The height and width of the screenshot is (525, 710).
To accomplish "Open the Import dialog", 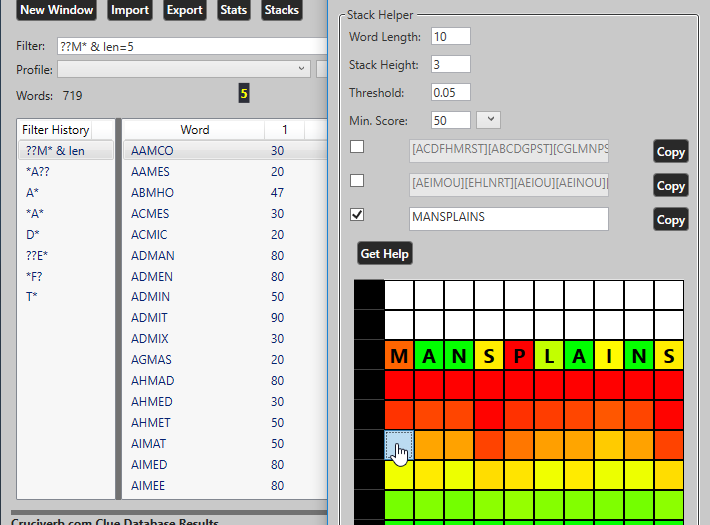I will coord(130,10).
